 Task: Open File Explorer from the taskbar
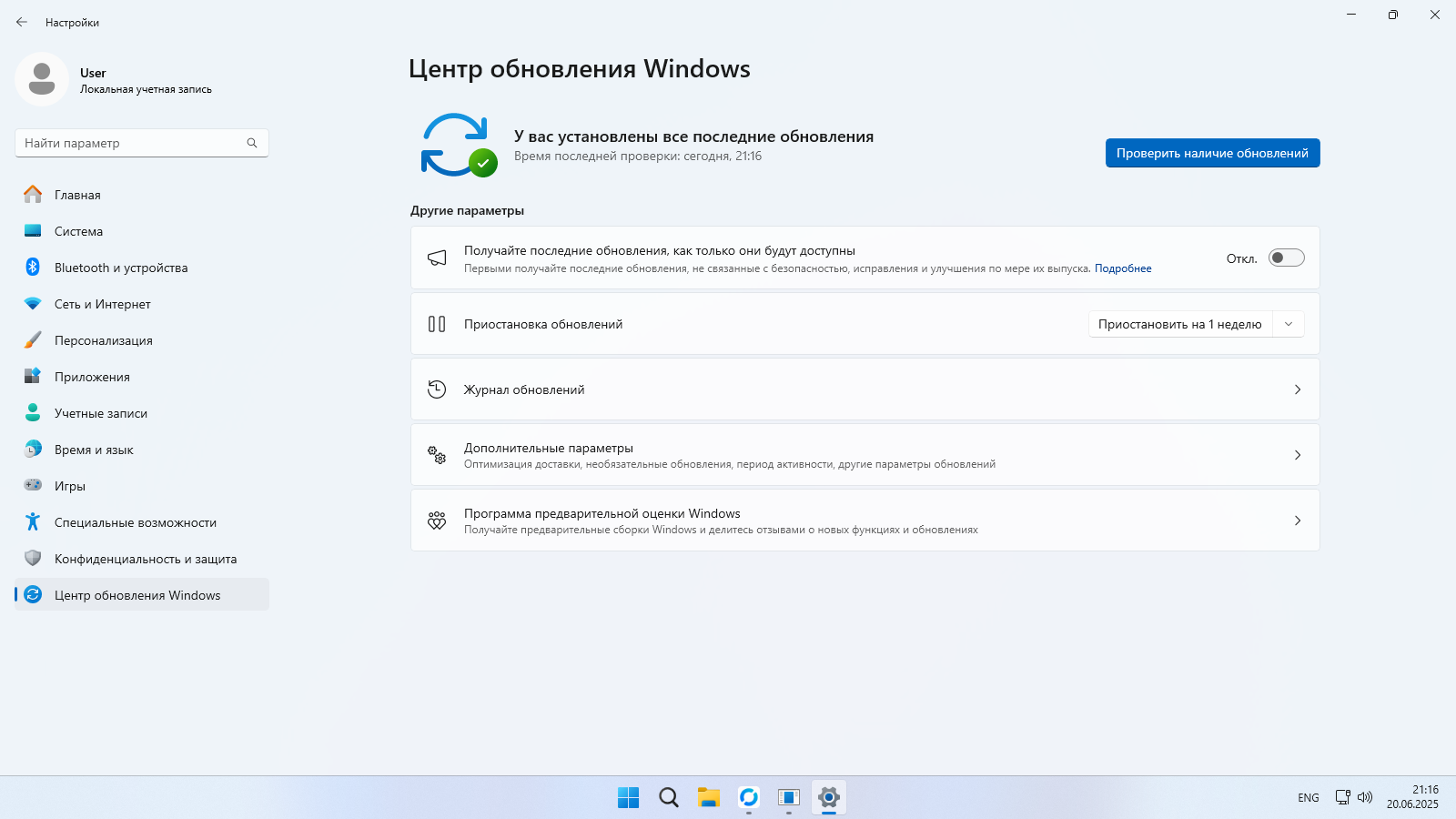click(708, 797)
